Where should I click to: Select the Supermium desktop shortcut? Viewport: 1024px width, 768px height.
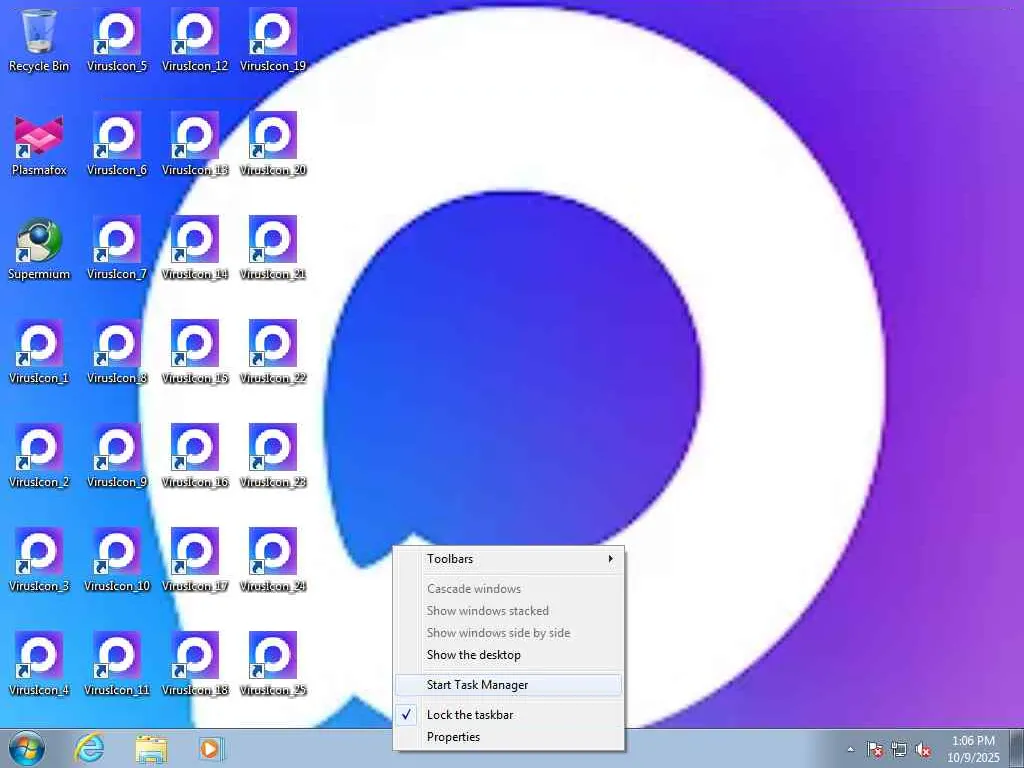(39, 248)
